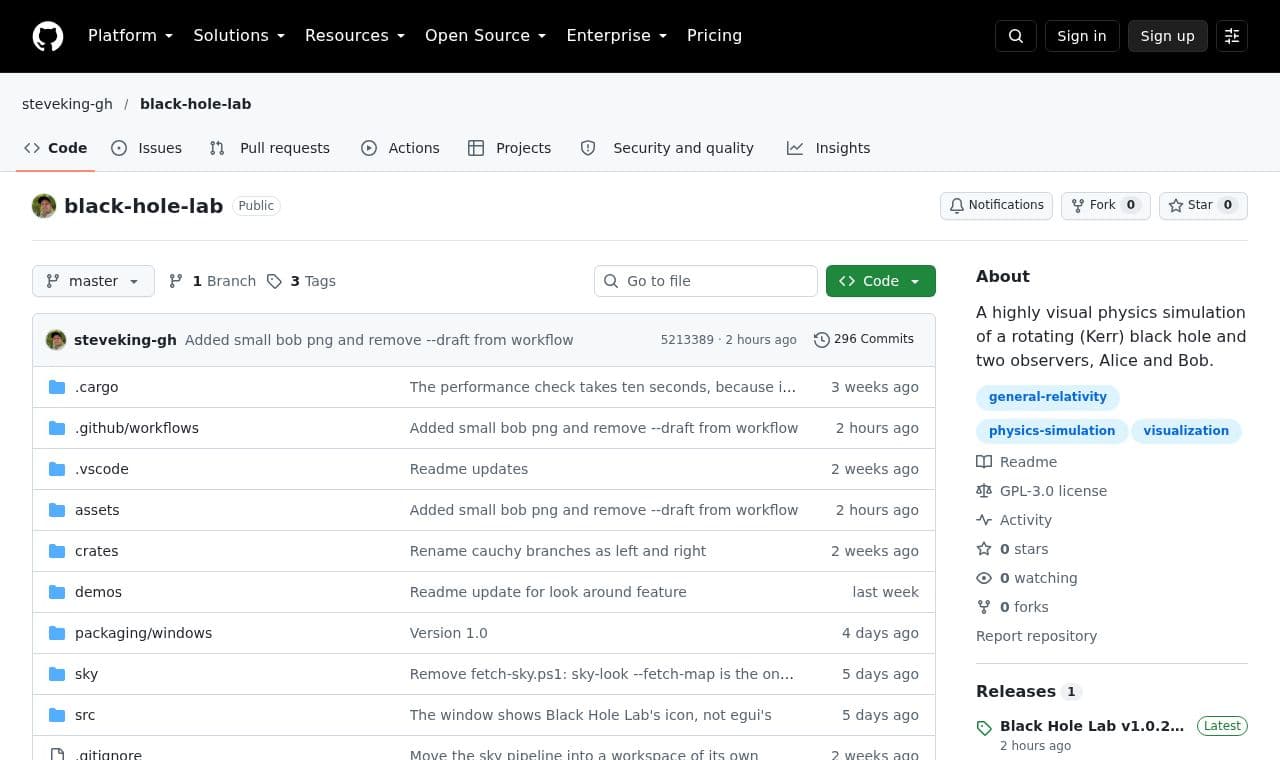The height and width of the screenshot is (760, 1280).
Task: Click the Go to file search field
Action: [x=706, y=281]
